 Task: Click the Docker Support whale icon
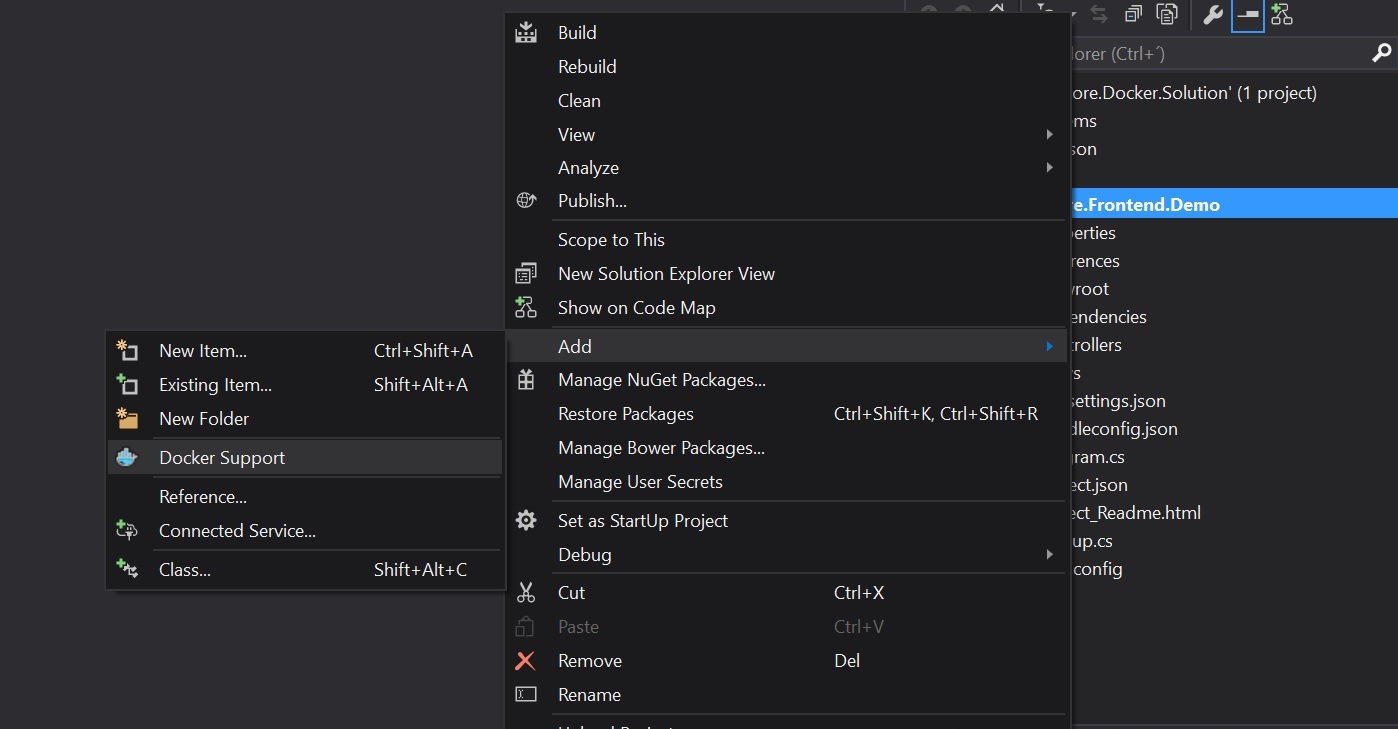point(127,458)
